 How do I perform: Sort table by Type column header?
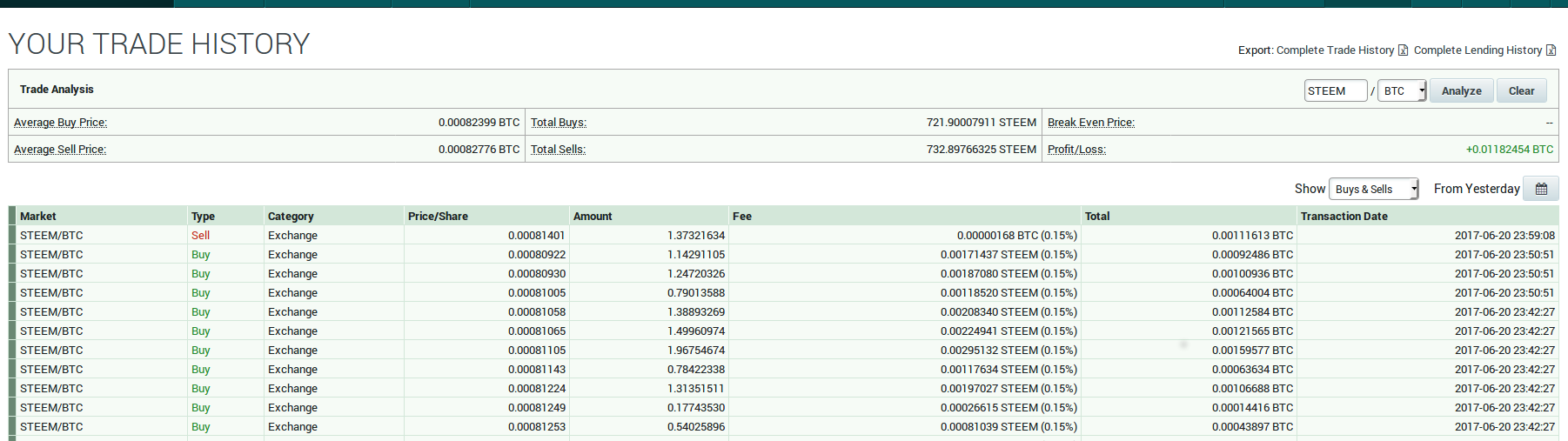[x=203, y=216]
